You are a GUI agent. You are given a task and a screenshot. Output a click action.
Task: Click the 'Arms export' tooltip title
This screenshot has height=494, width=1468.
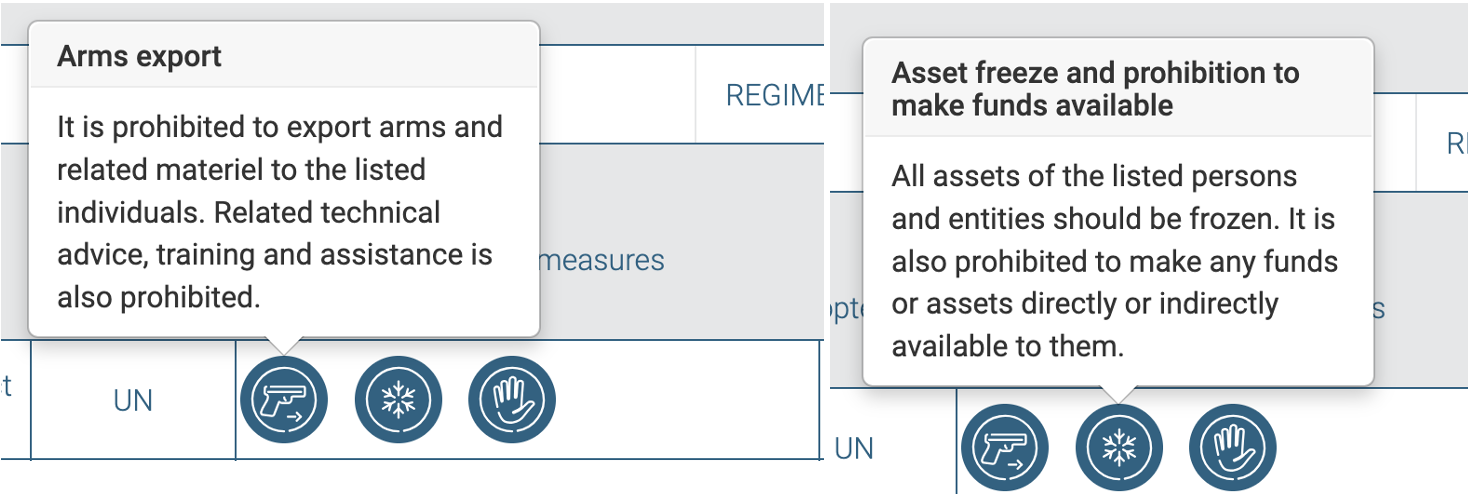pos(139,56)
